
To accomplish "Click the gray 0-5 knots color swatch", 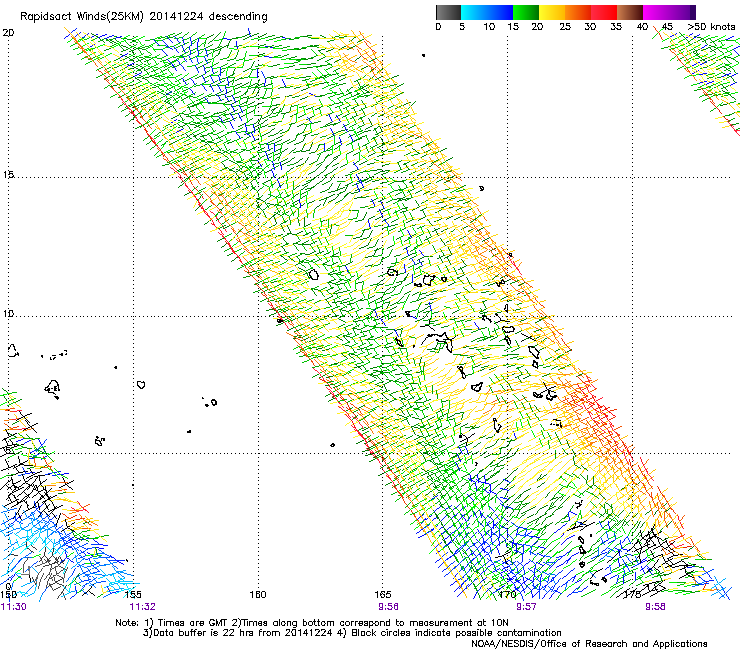I will click(x=448, y=12).
